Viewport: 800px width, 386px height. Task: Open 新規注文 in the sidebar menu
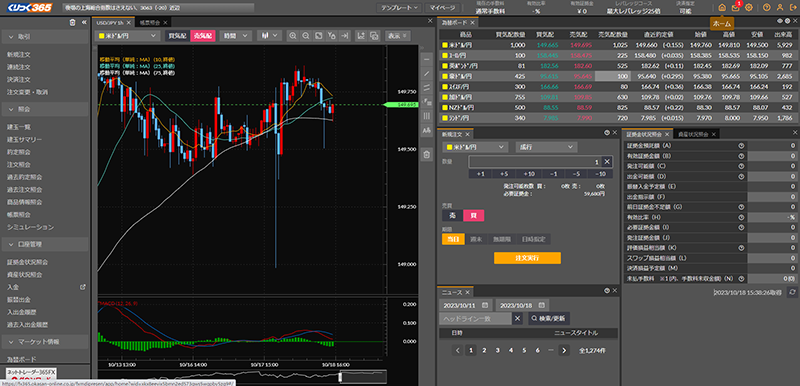pos(19,54)
